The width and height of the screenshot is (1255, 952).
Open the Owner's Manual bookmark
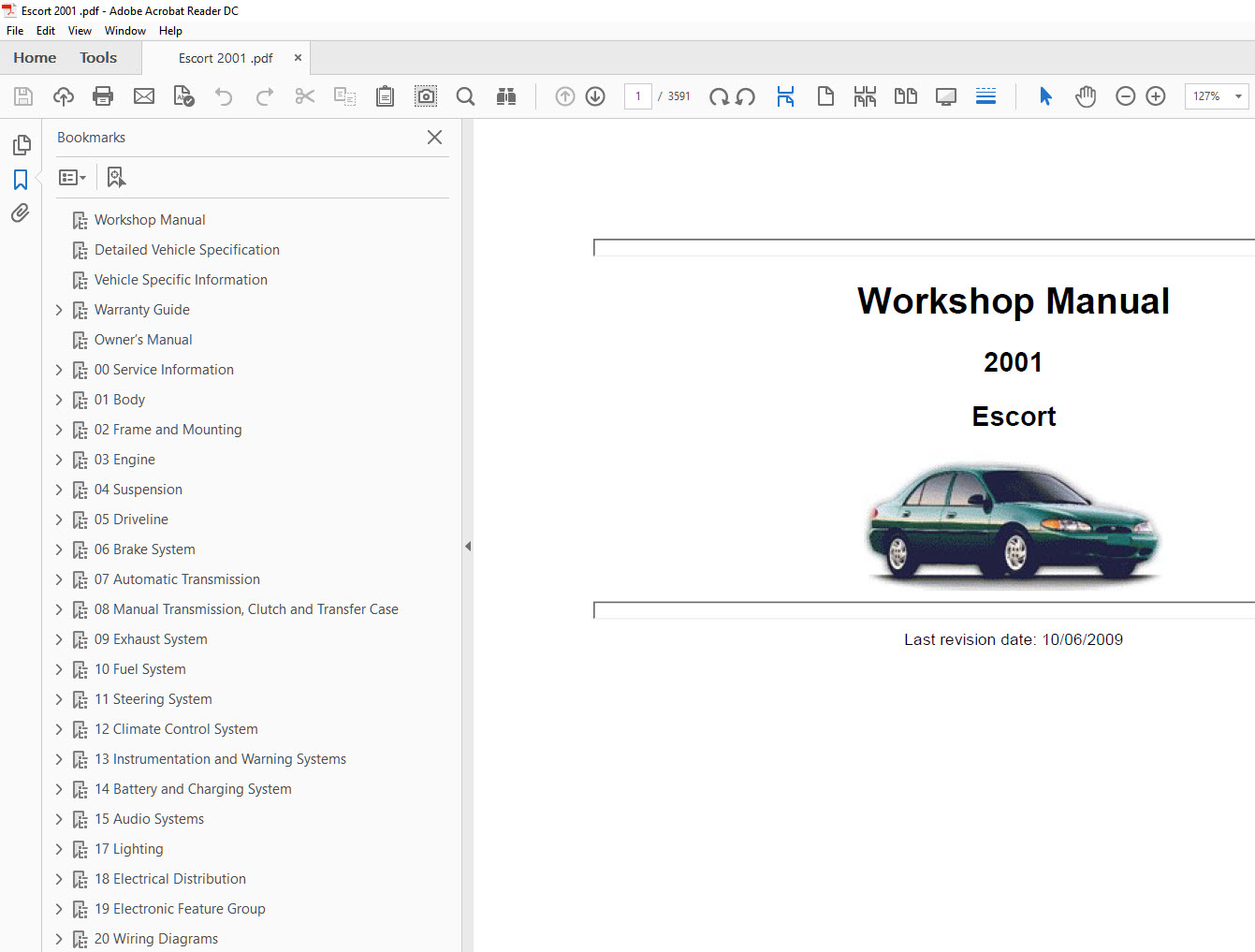[143, 340]
